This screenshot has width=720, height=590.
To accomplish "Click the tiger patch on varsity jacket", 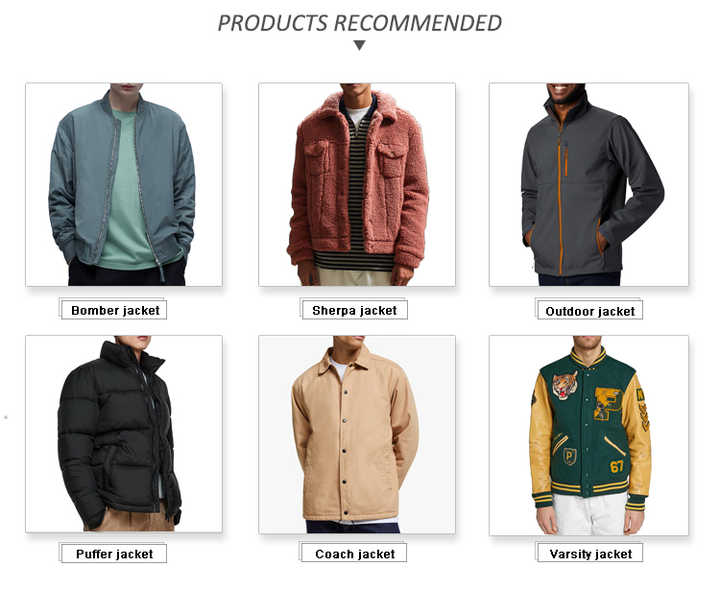I will coord(564,384).
